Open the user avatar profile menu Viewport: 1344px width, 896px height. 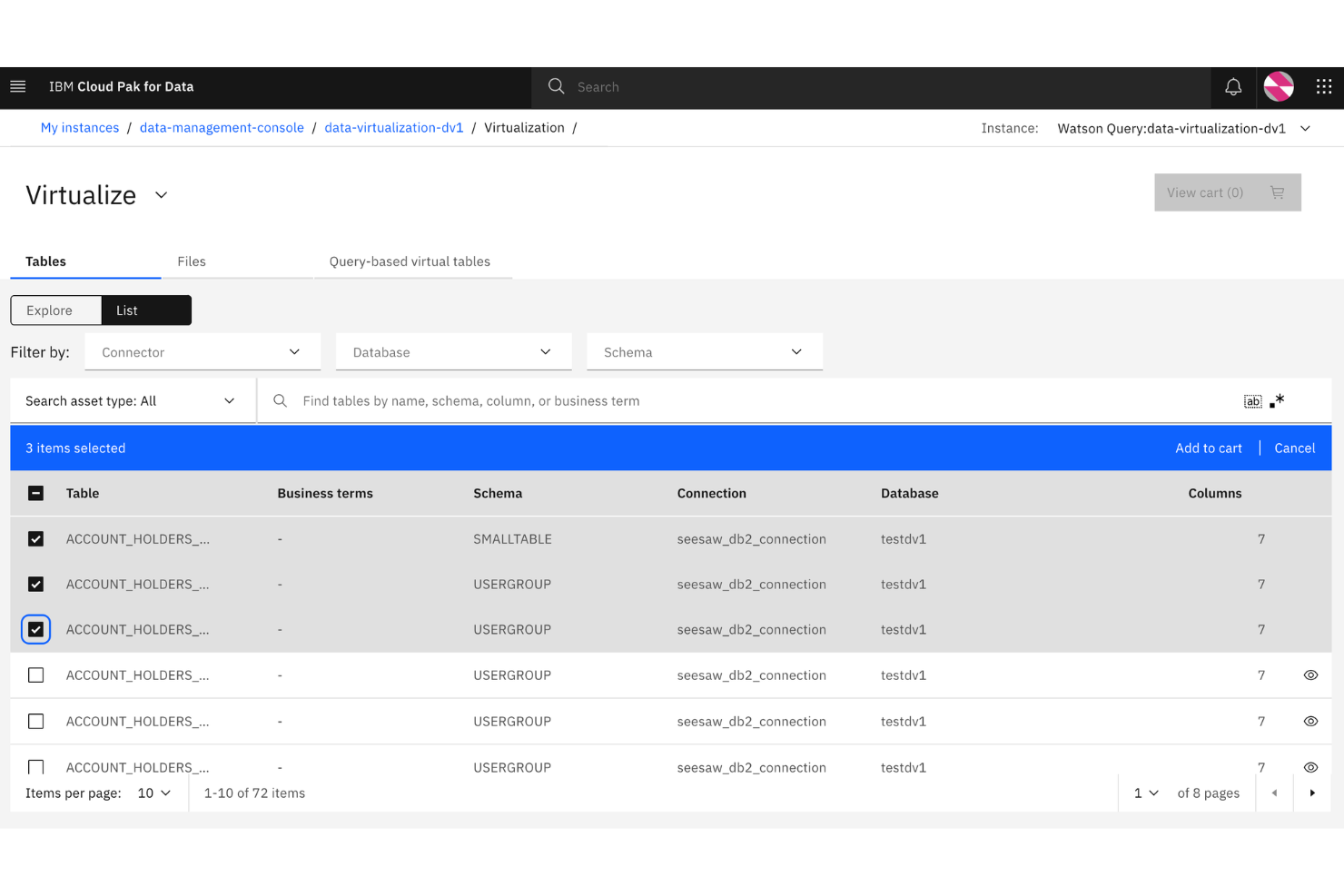click(1279, 87)
